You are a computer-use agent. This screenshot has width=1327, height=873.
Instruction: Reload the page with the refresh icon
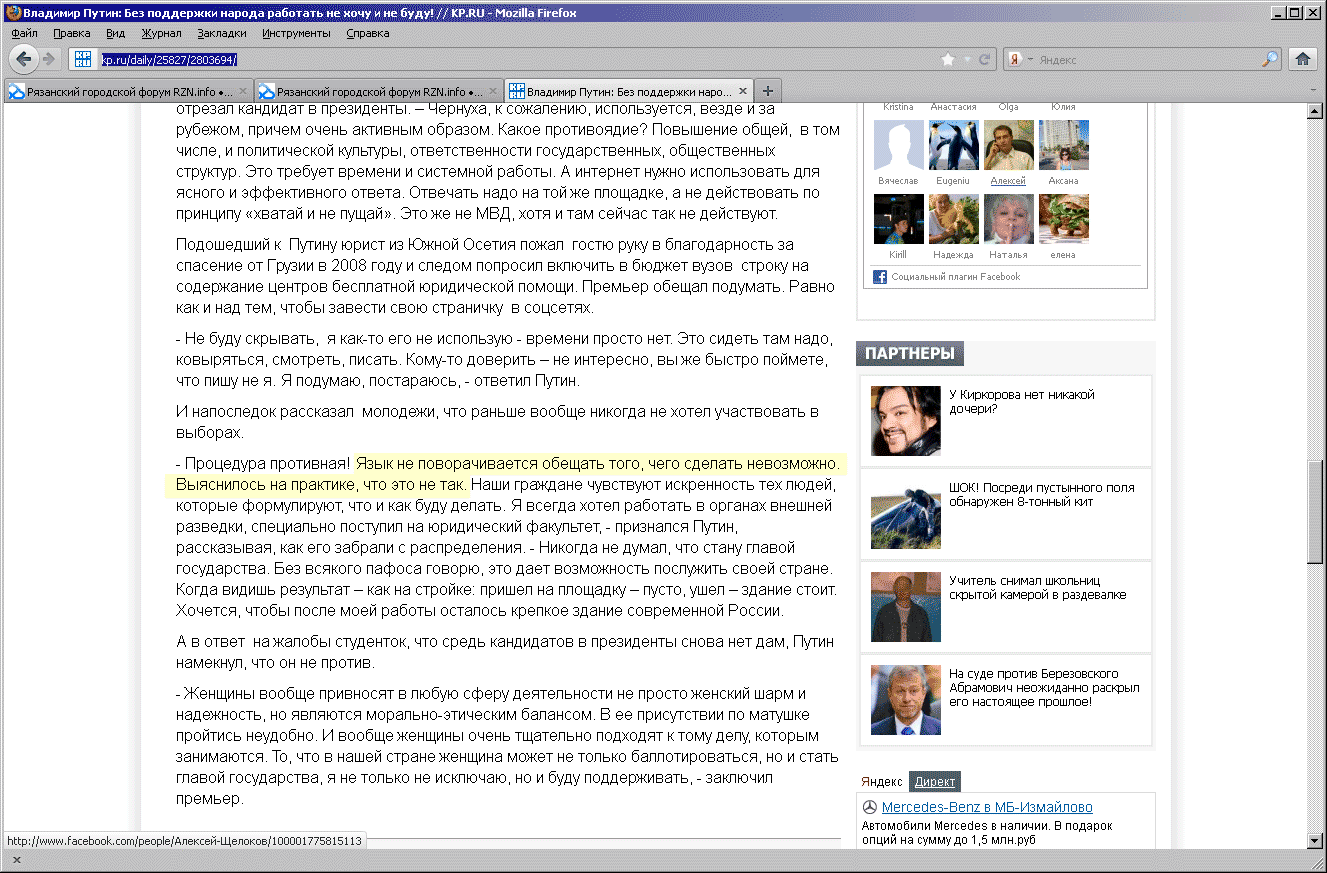[x=985, y=59]
